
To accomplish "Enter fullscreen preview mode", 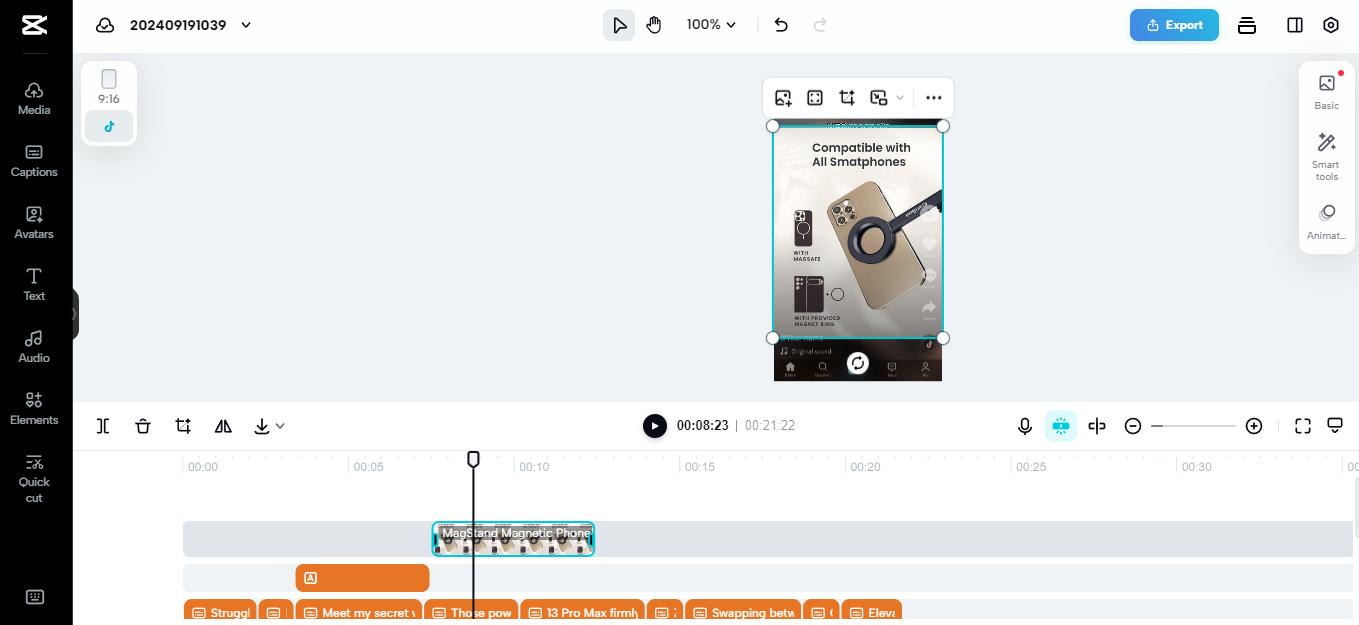I will click(x=1302, y=426).
